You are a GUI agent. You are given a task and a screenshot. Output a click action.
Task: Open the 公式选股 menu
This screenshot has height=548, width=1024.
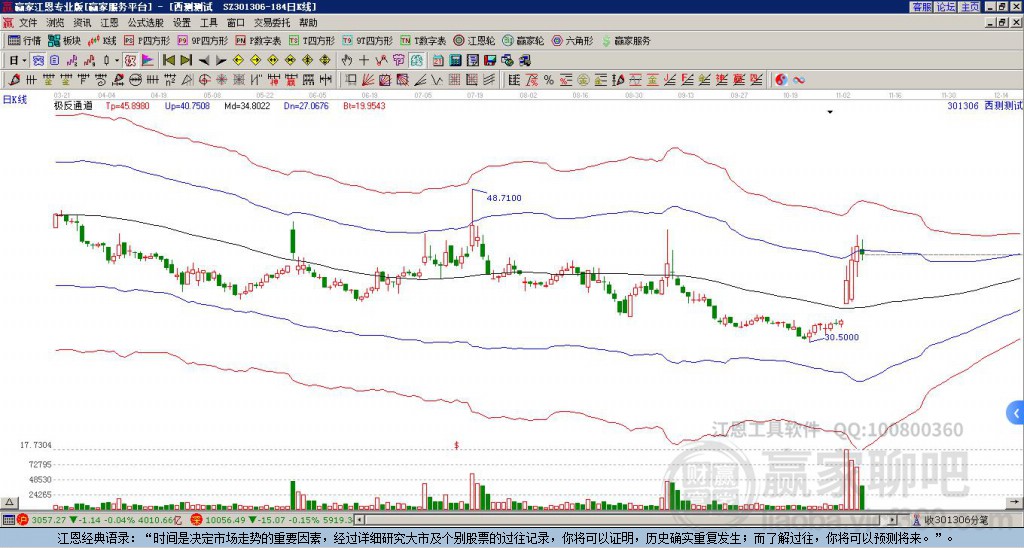tap(146, 23)
